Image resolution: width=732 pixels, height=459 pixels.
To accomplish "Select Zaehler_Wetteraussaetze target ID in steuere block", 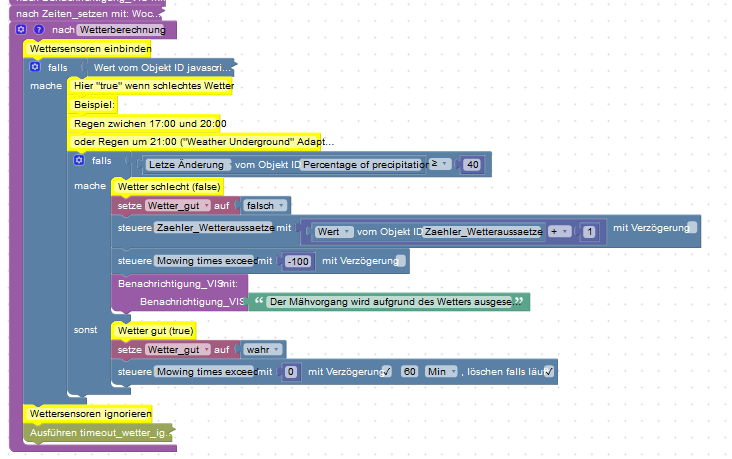I will coord(215,228).
